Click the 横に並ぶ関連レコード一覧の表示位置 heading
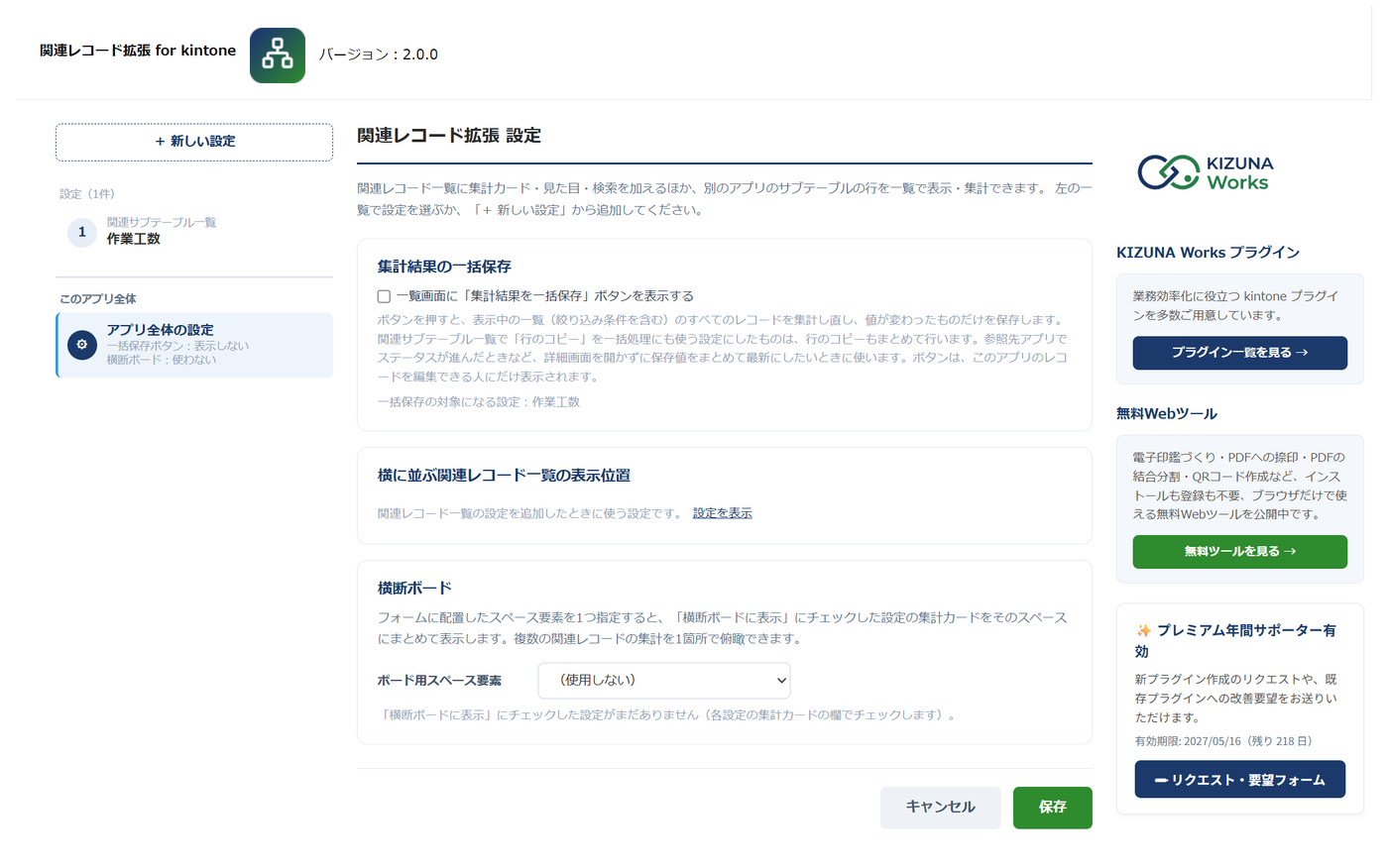The image size is (1388, 868). (504, 476)
